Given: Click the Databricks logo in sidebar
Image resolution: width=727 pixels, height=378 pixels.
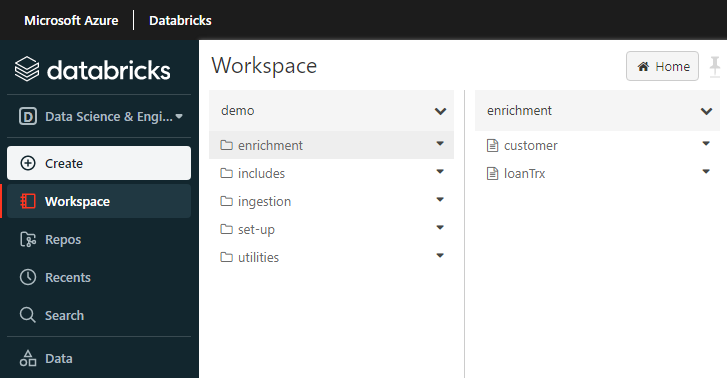Looking at the screenshot, I should coord(92,70).
